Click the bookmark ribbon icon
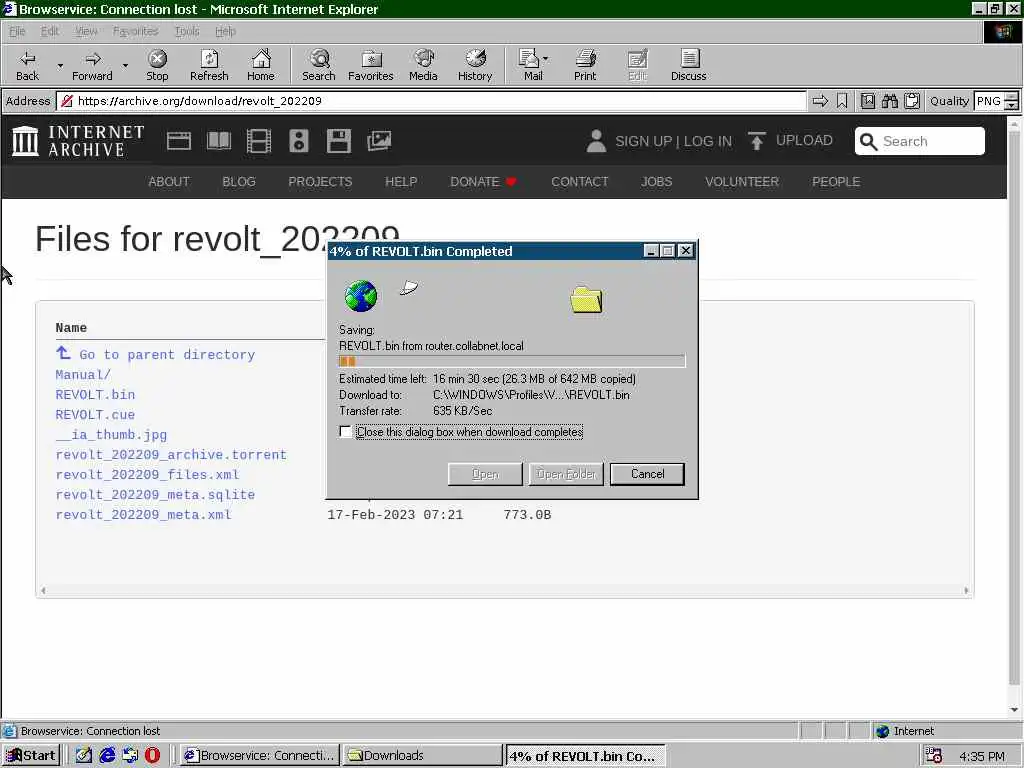This screenshot has height=768, width=1024. click(842, 101)
